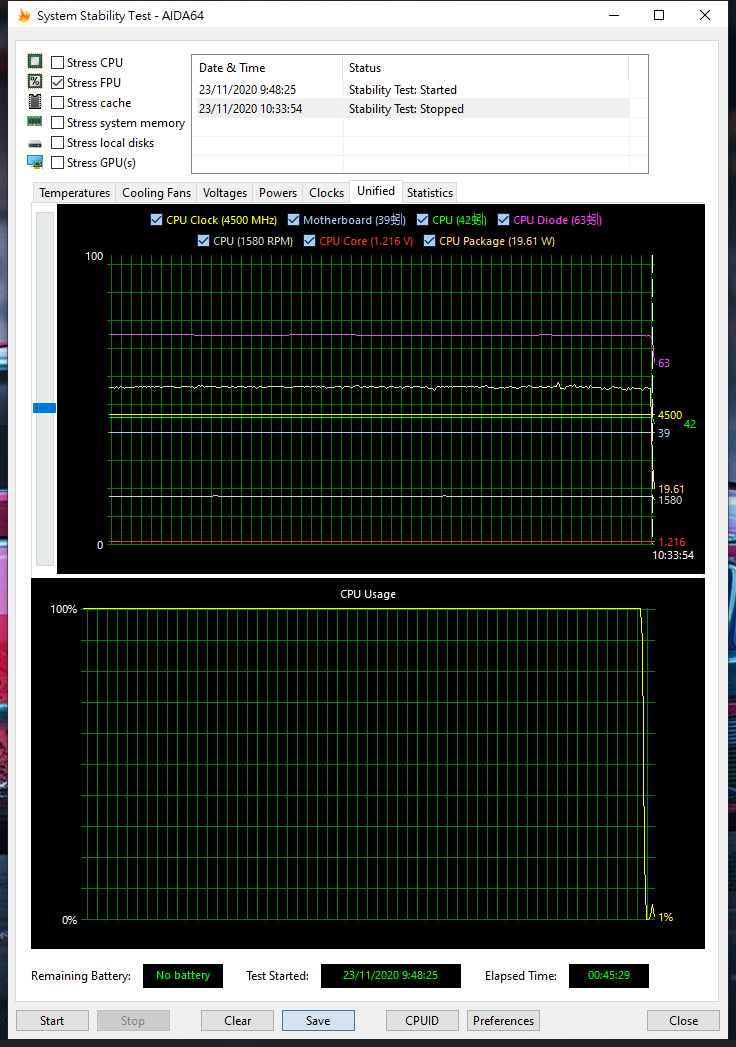Image resolution: width=736 pixels, height=1047 pixels.
Task: Switch to the Temperatures tab
Action: point(74,192)
